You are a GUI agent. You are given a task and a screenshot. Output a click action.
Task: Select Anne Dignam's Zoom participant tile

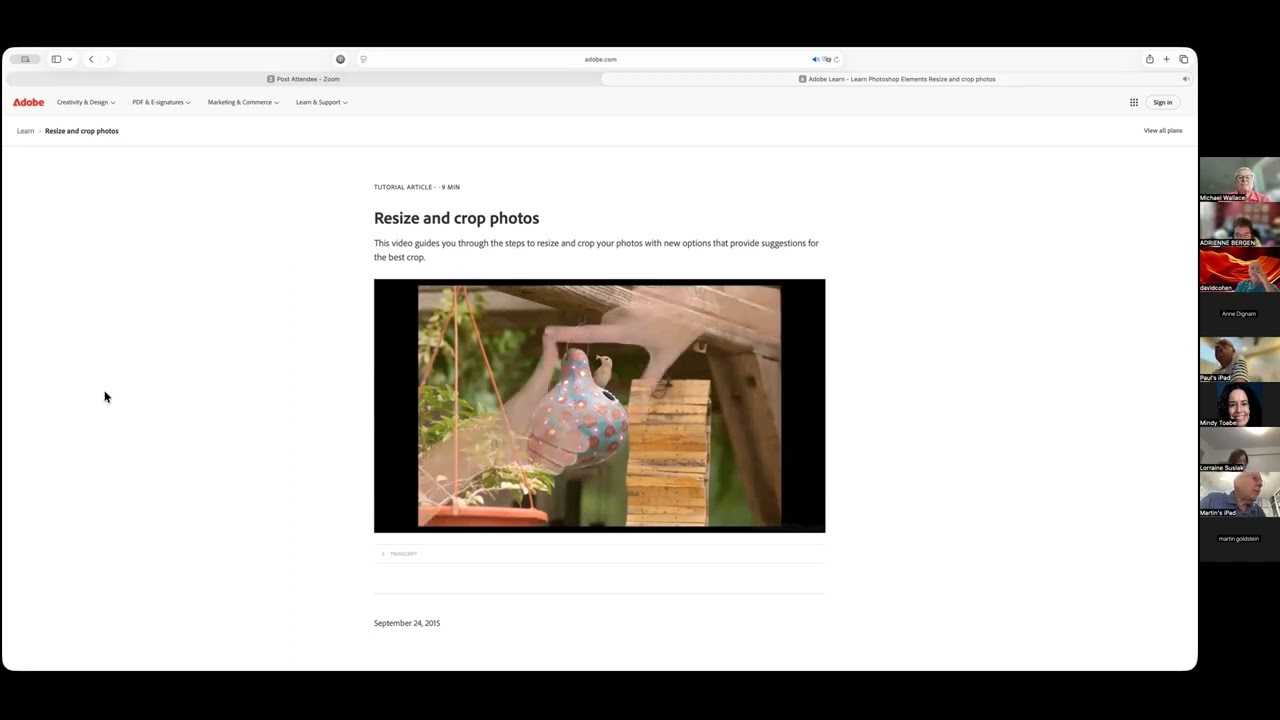click(x=1239, y=314)
